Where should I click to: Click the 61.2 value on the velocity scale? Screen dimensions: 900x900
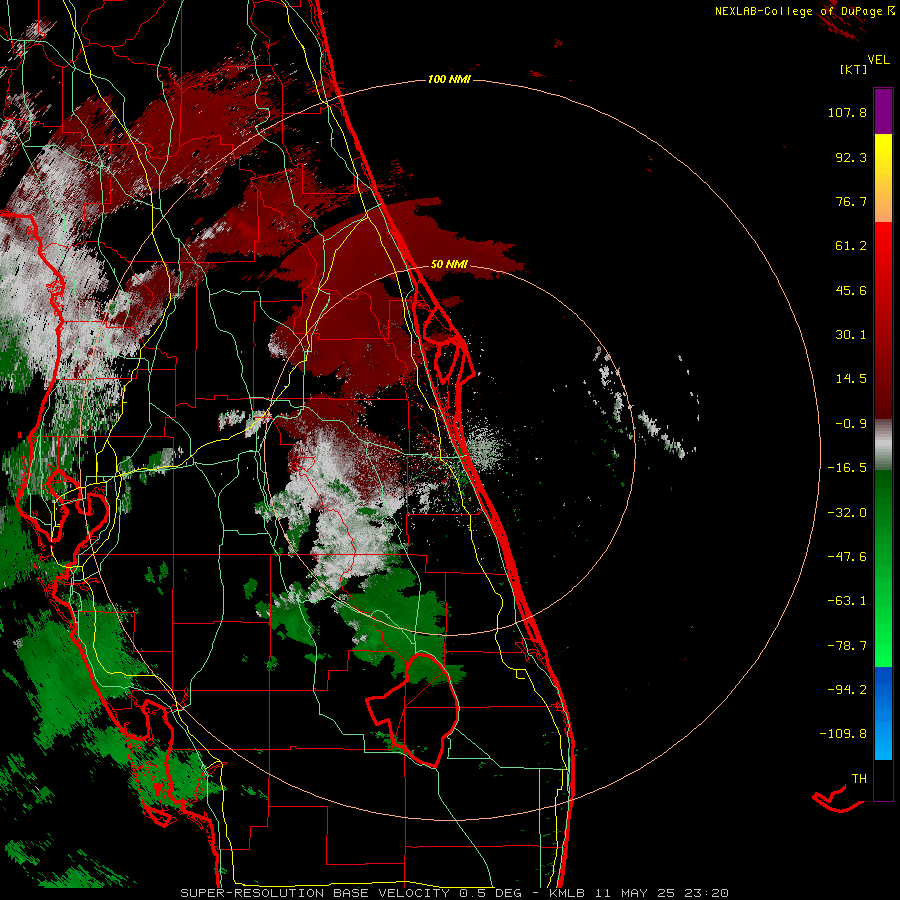point(851,246)
